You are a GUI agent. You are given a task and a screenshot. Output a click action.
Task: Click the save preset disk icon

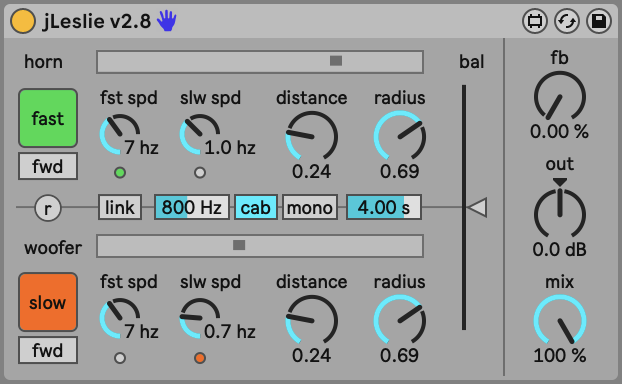599,21
